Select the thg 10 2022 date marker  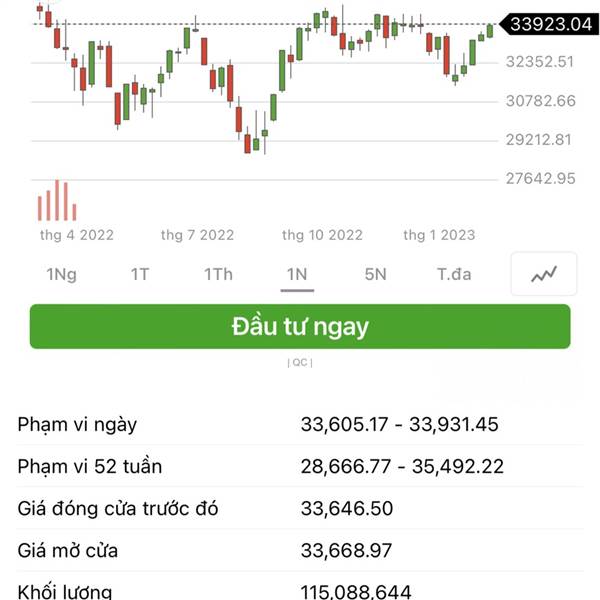tap(322, 235)
